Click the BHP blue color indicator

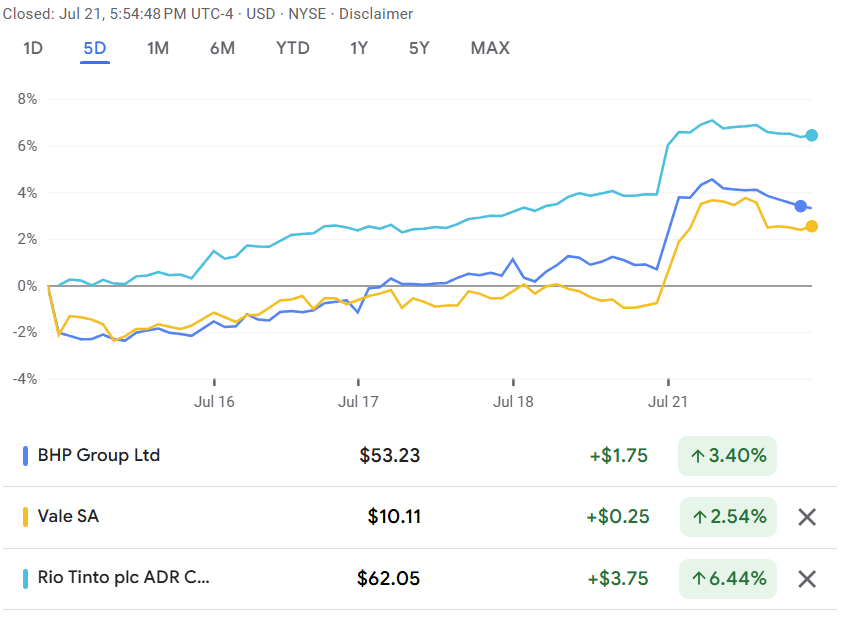point(25,456)
